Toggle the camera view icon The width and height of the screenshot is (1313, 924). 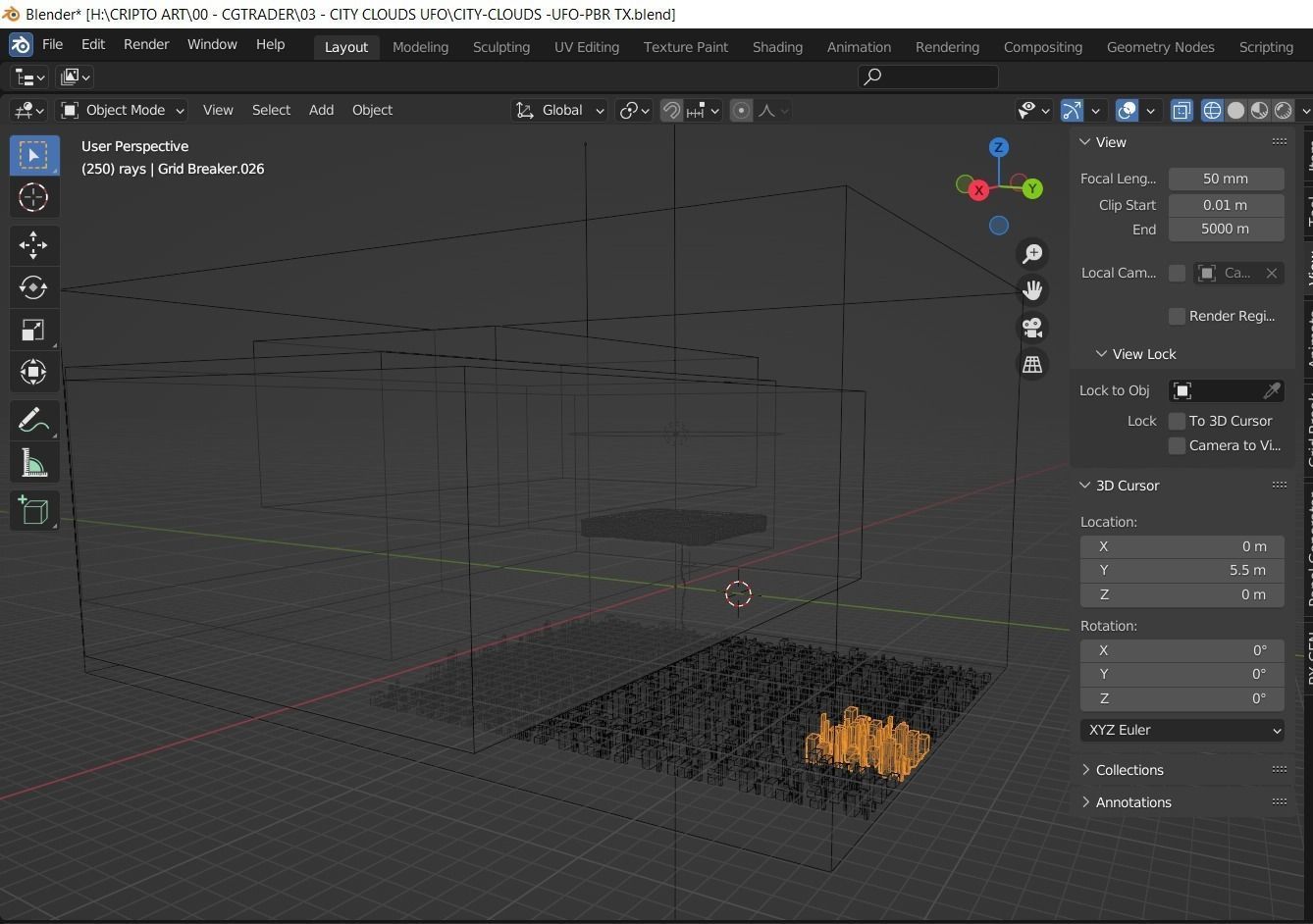1032,328
